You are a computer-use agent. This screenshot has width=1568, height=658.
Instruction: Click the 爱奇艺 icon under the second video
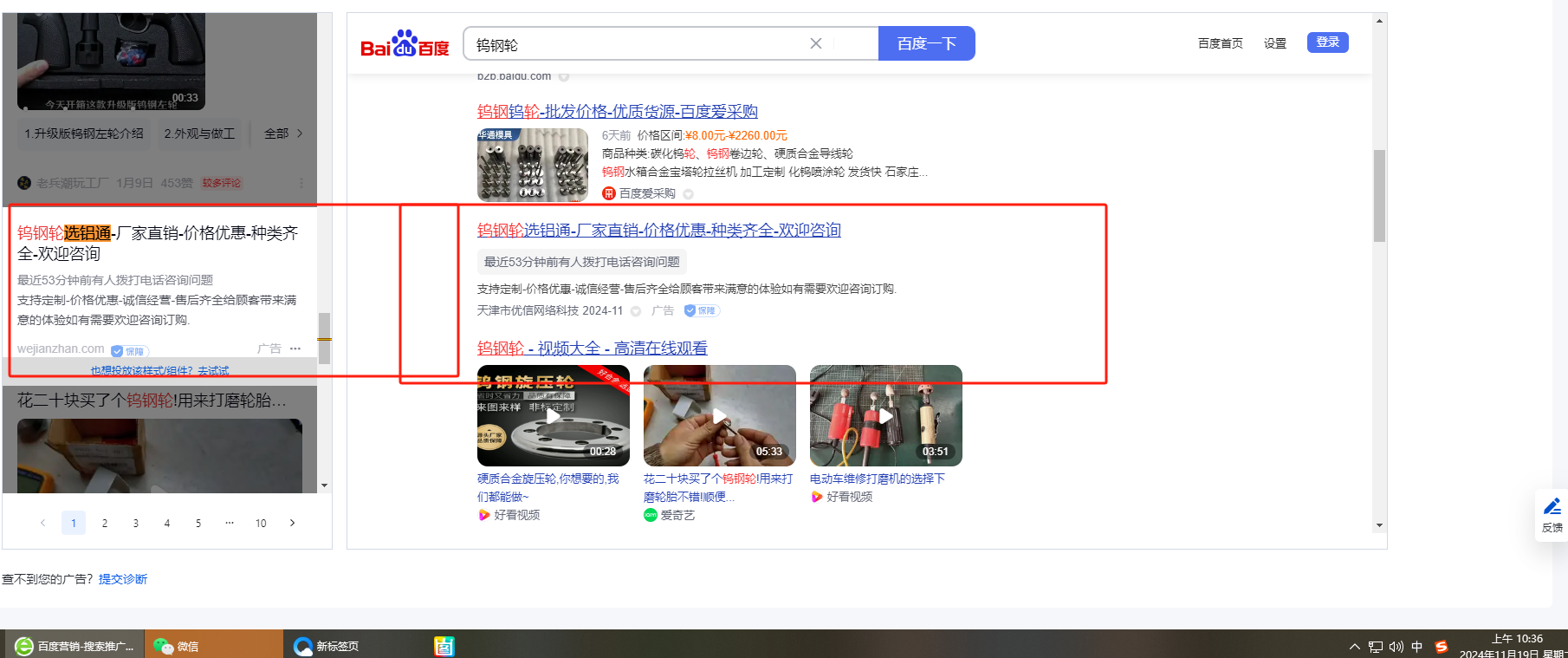click(651, 515)
